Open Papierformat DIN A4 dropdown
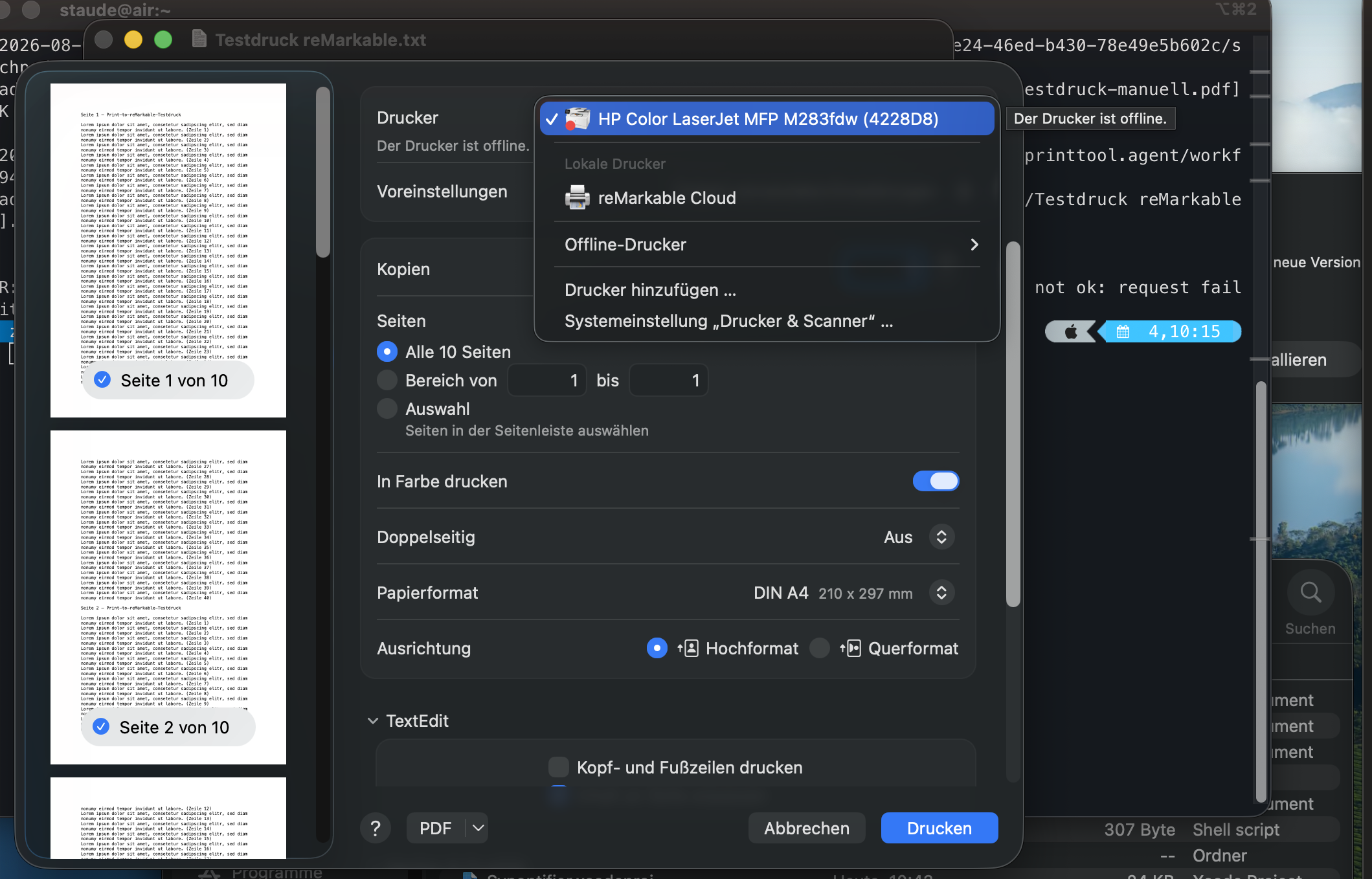Screen dimensions: 1372x879 pyautogui.click(x=941, y=593)
